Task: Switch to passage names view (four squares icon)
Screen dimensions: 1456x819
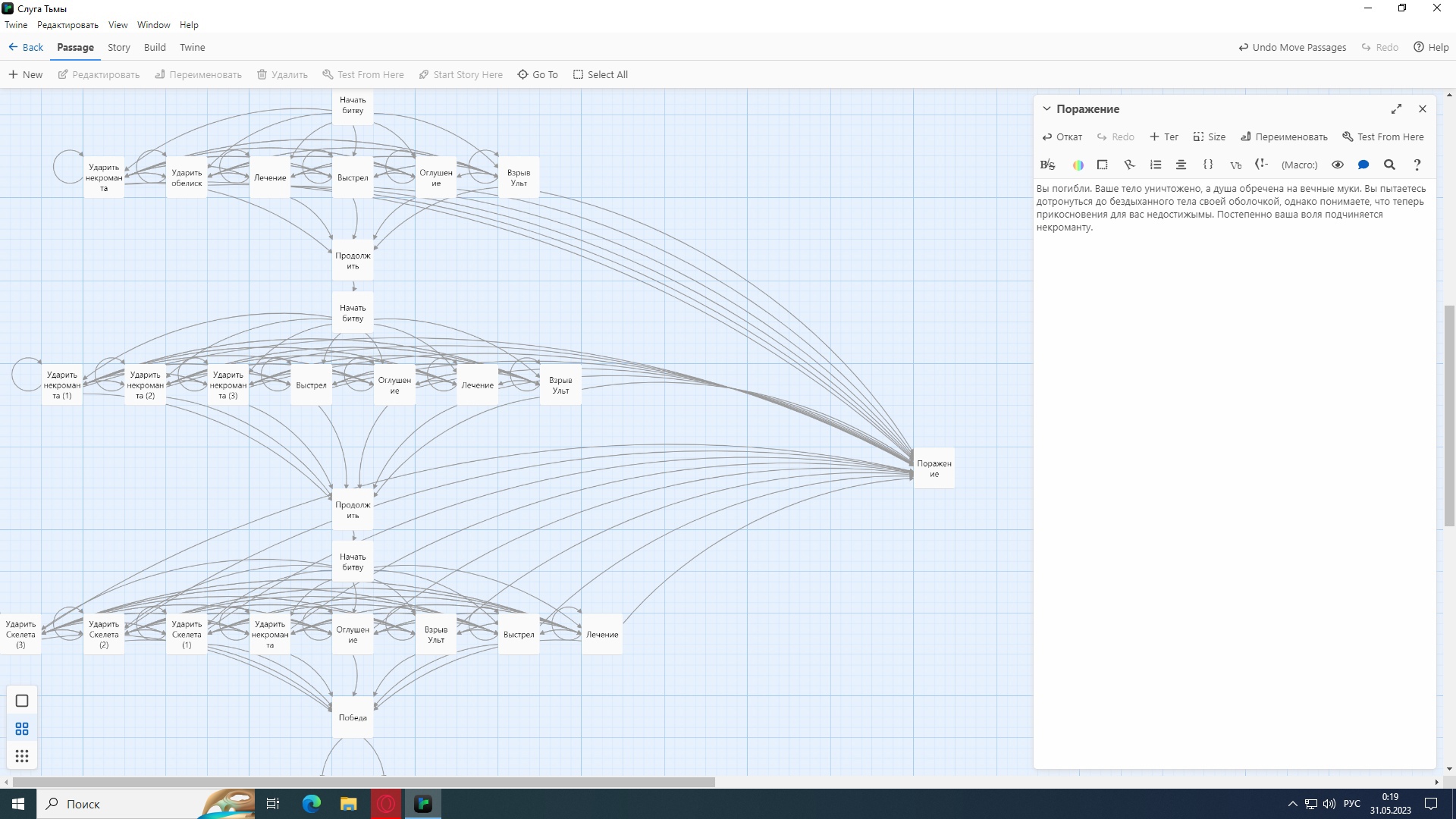Action: click(22, 729)
